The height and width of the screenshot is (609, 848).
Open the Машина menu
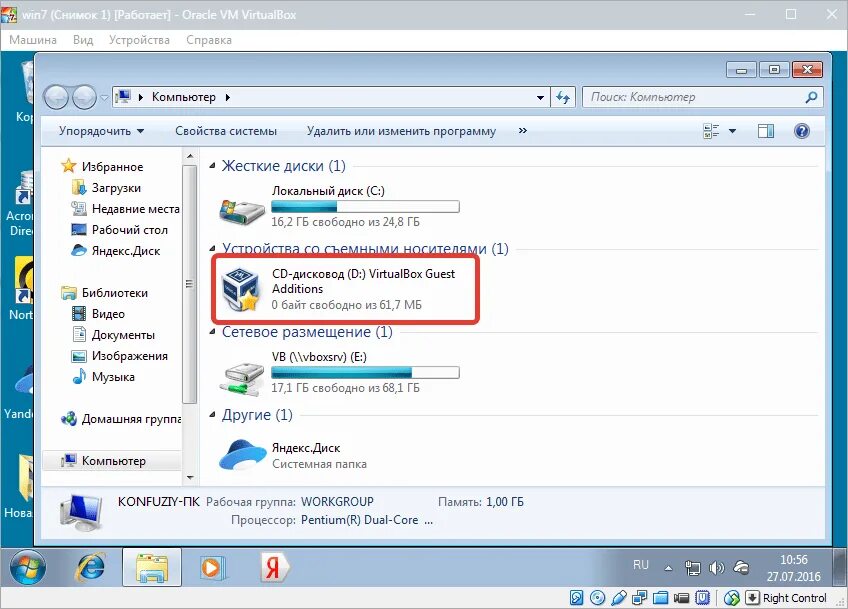point(33,40)
